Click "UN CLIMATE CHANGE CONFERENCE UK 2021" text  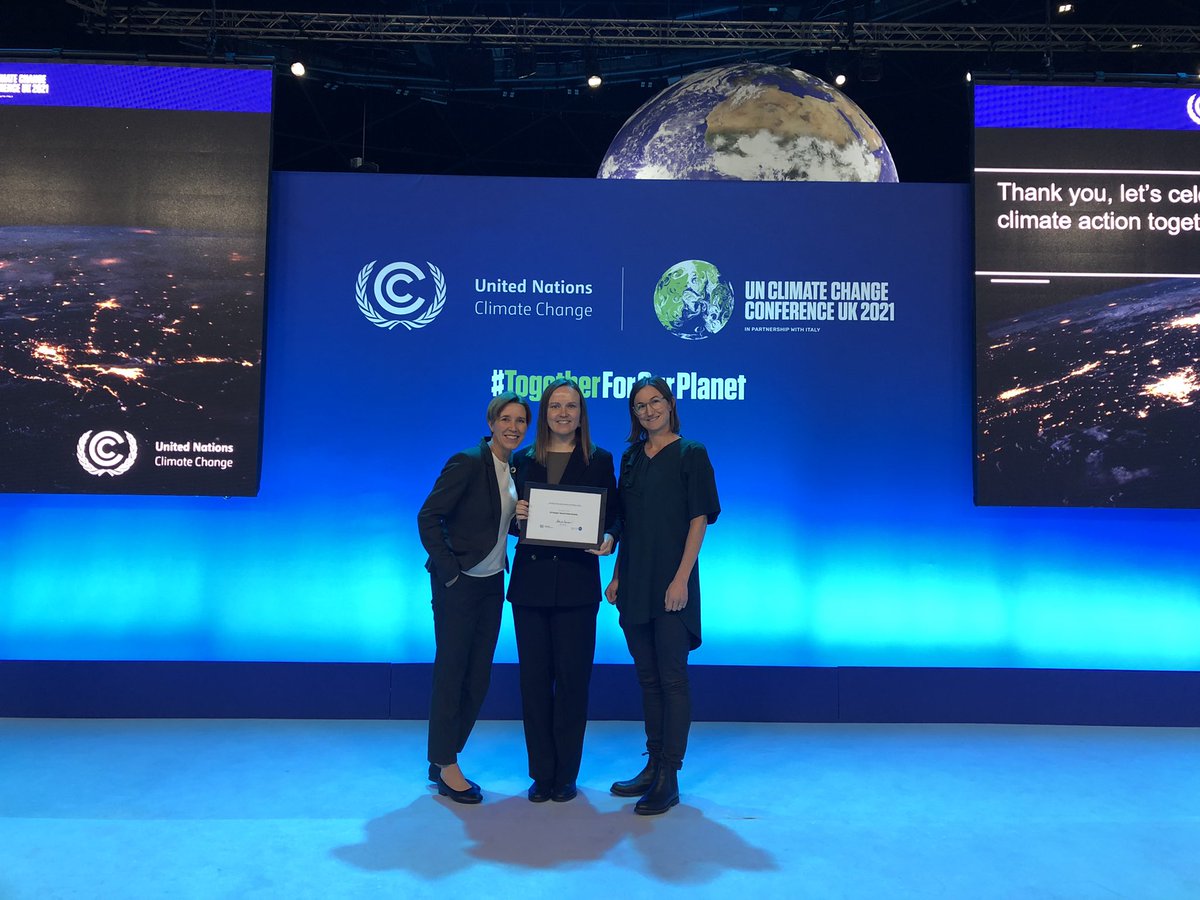point(819,301)
